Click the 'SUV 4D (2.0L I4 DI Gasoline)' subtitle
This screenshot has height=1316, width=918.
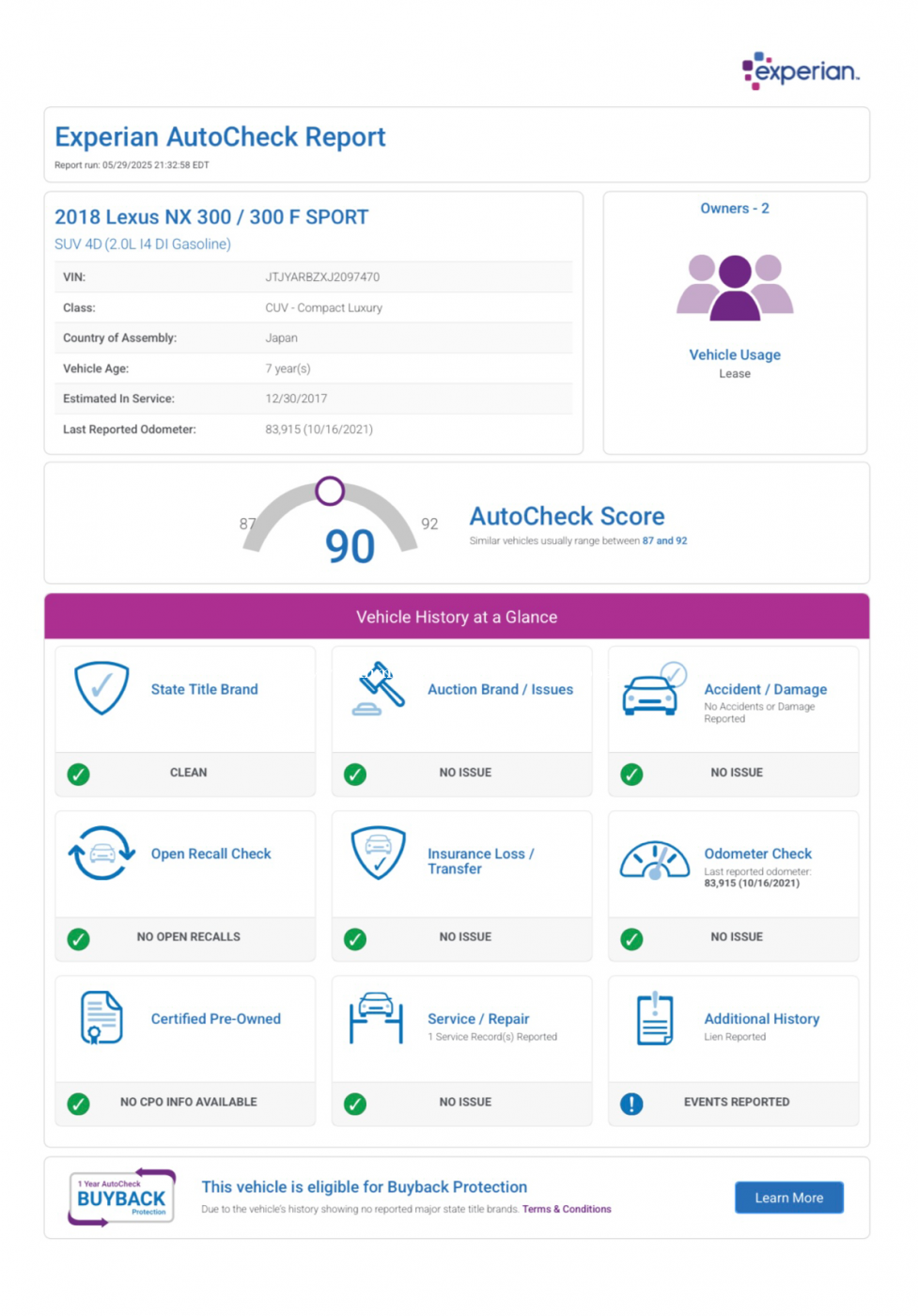pos(143,244)
